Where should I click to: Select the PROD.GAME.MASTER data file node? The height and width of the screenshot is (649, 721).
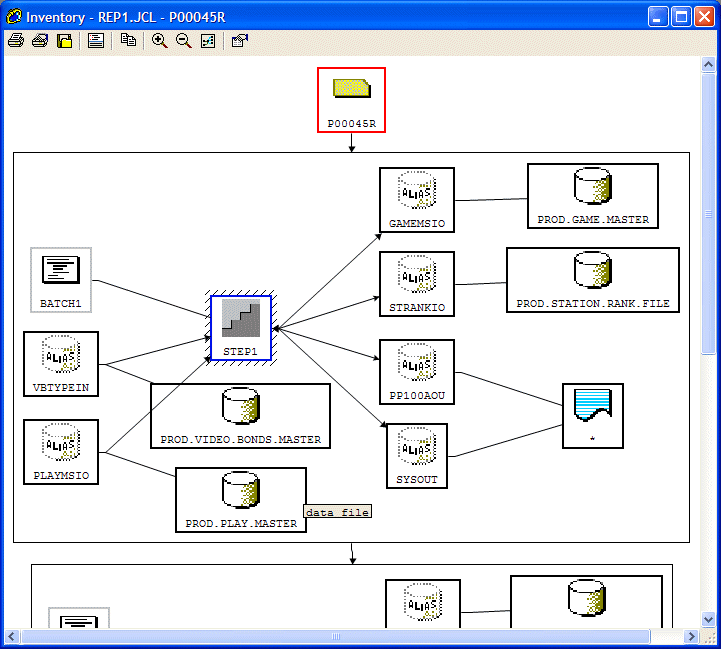[593, 196]
